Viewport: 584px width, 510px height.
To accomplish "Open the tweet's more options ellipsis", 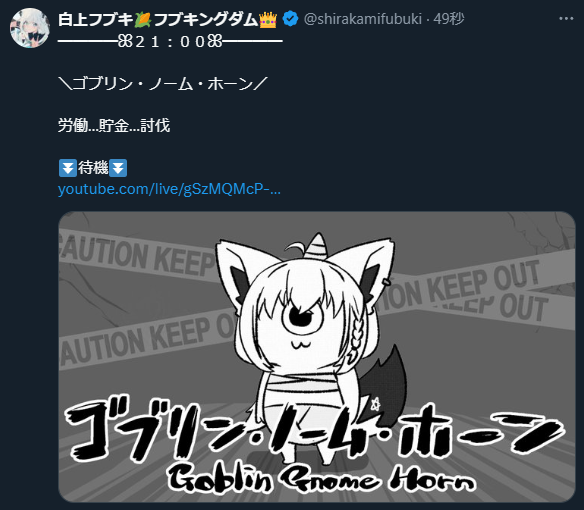I will point(566,19).
